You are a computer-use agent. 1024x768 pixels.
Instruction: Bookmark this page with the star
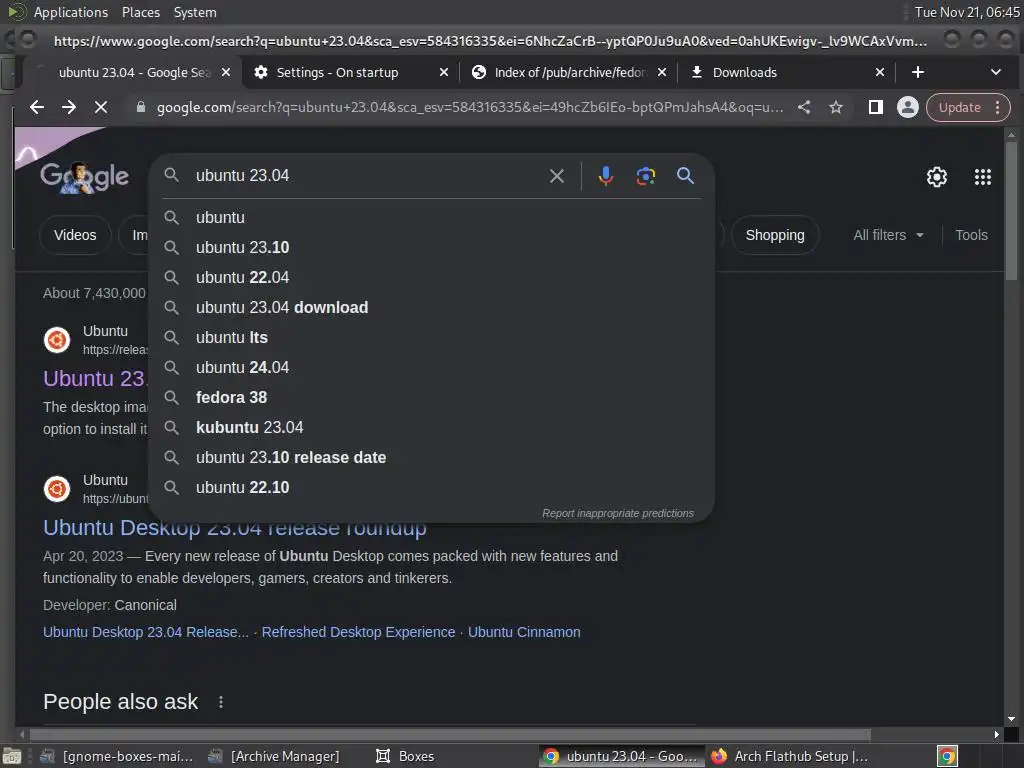[x=836, y=107]
